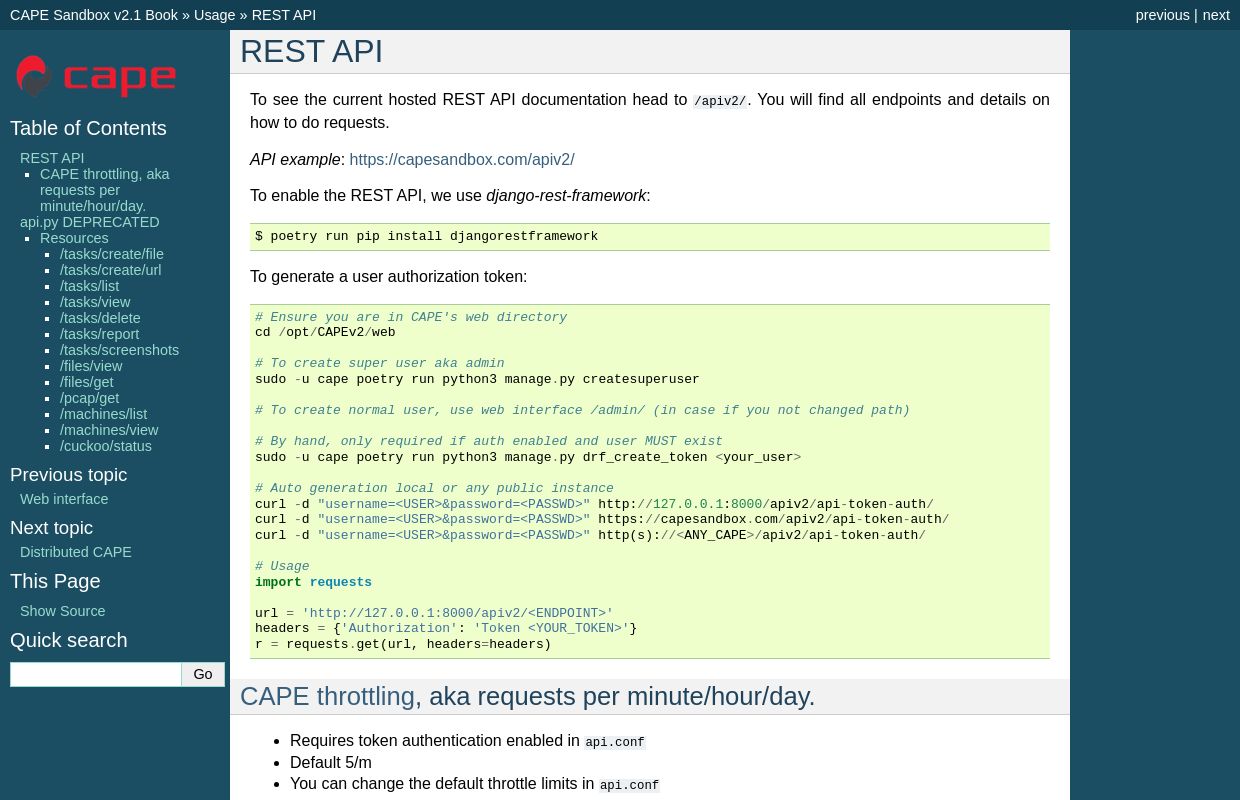Click the curl line with <ANY_CAPE>
The width and height of the screenshot is (1240, 800).
[590, 536]
